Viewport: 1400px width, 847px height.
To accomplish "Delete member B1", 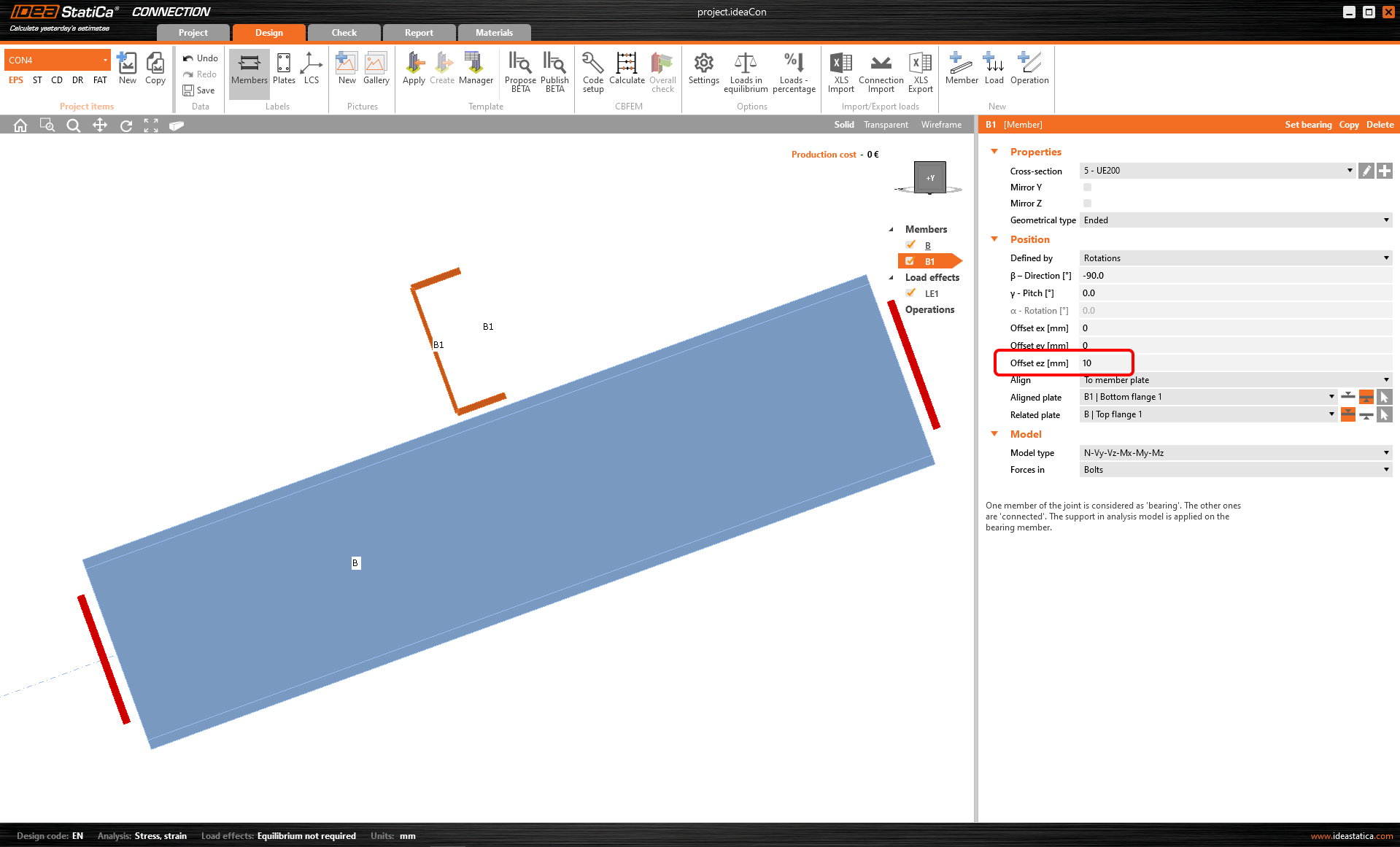I will click(1380, 125).
